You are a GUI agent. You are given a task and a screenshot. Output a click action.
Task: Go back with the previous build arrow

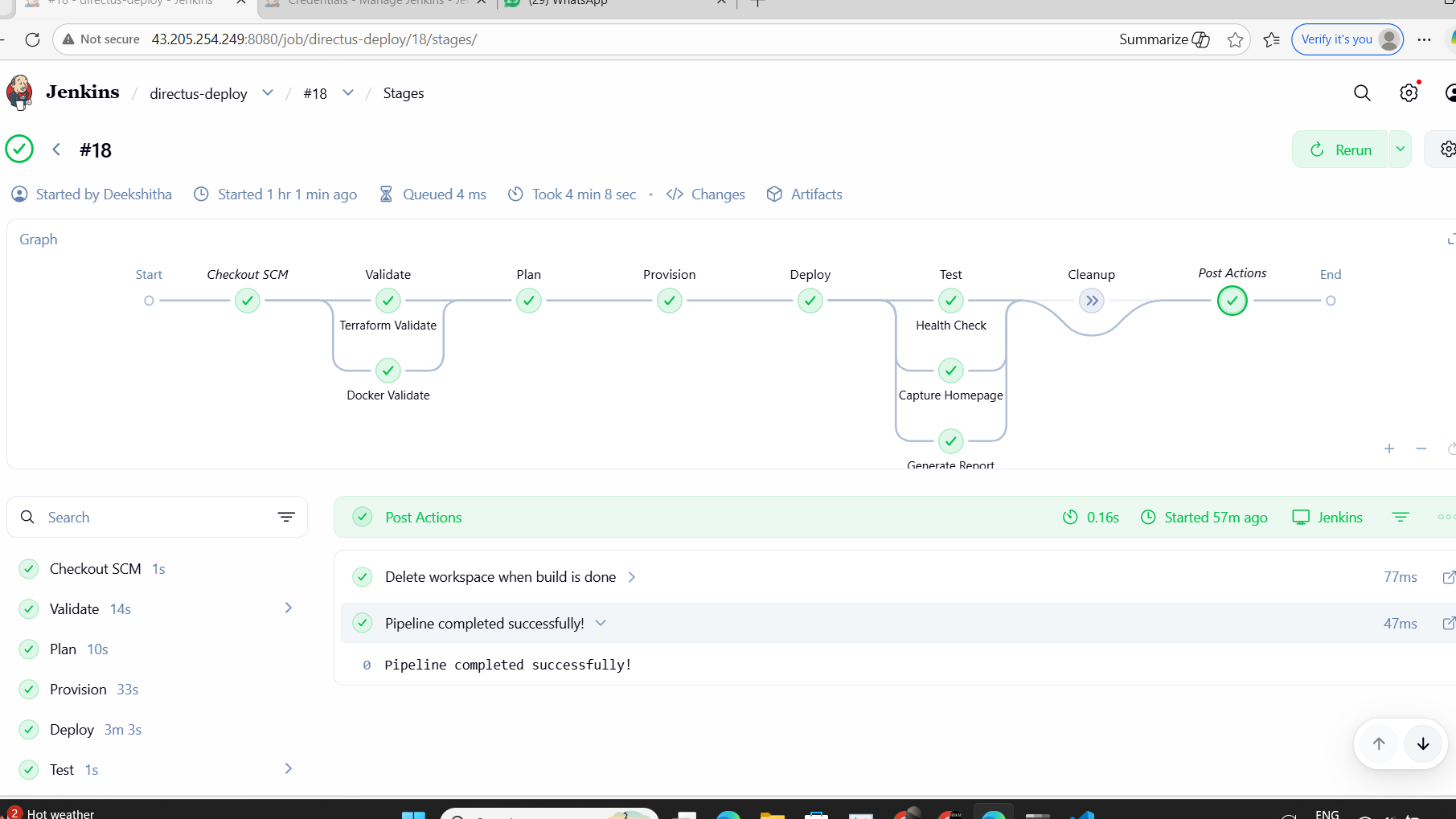tap(56, 149)
